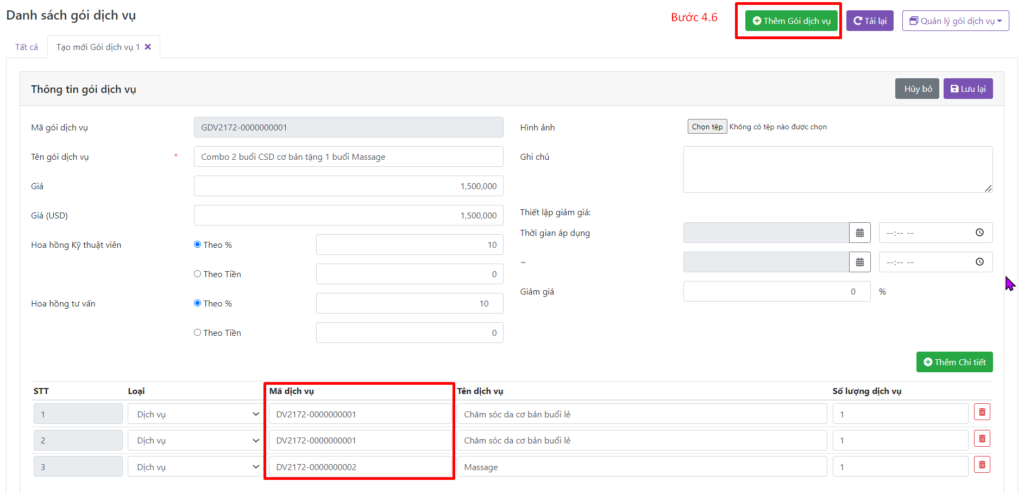Viewport: 1024px width, 494px height.
Task: Open Loại dropdown in row 3
Action: coord(194,466)
